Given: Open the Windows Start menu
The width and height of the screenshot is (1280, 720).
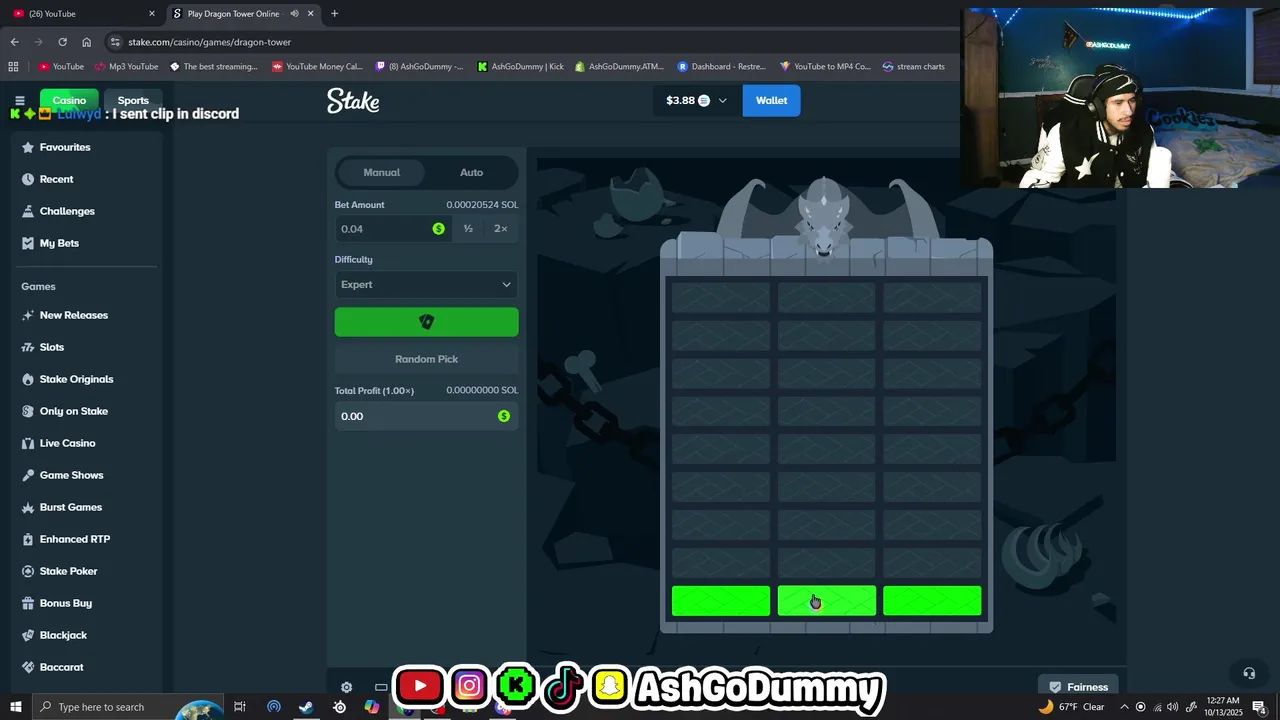Looking at the screenshot, I should coord(15,707).
